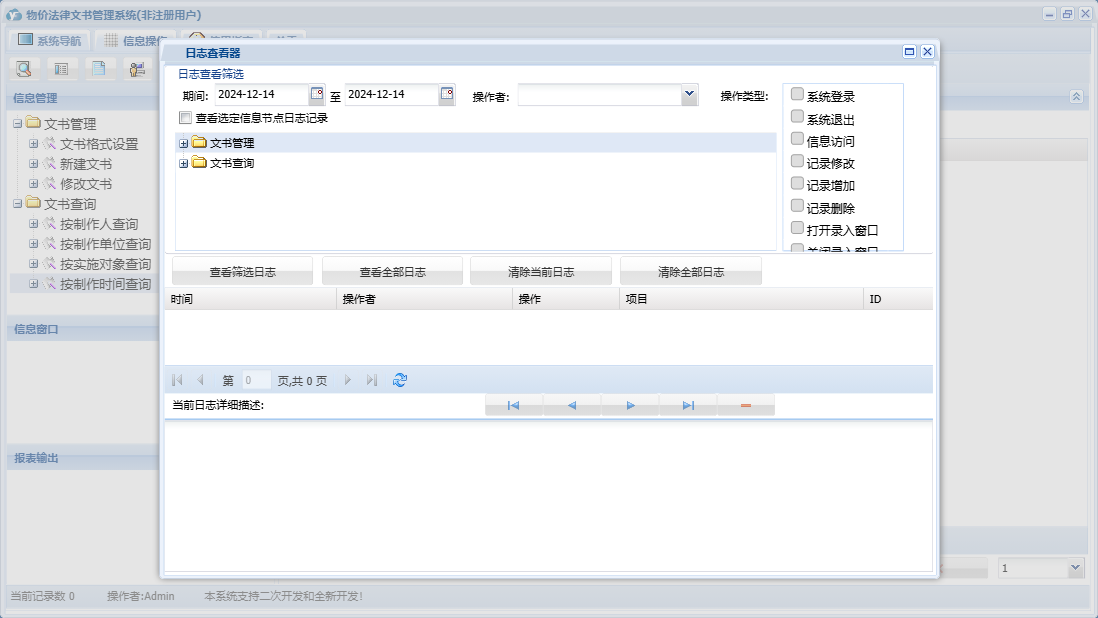The width and height of the screenshot is (1098, 618).
Task: Go to first page in log pager
Action: 177,380
